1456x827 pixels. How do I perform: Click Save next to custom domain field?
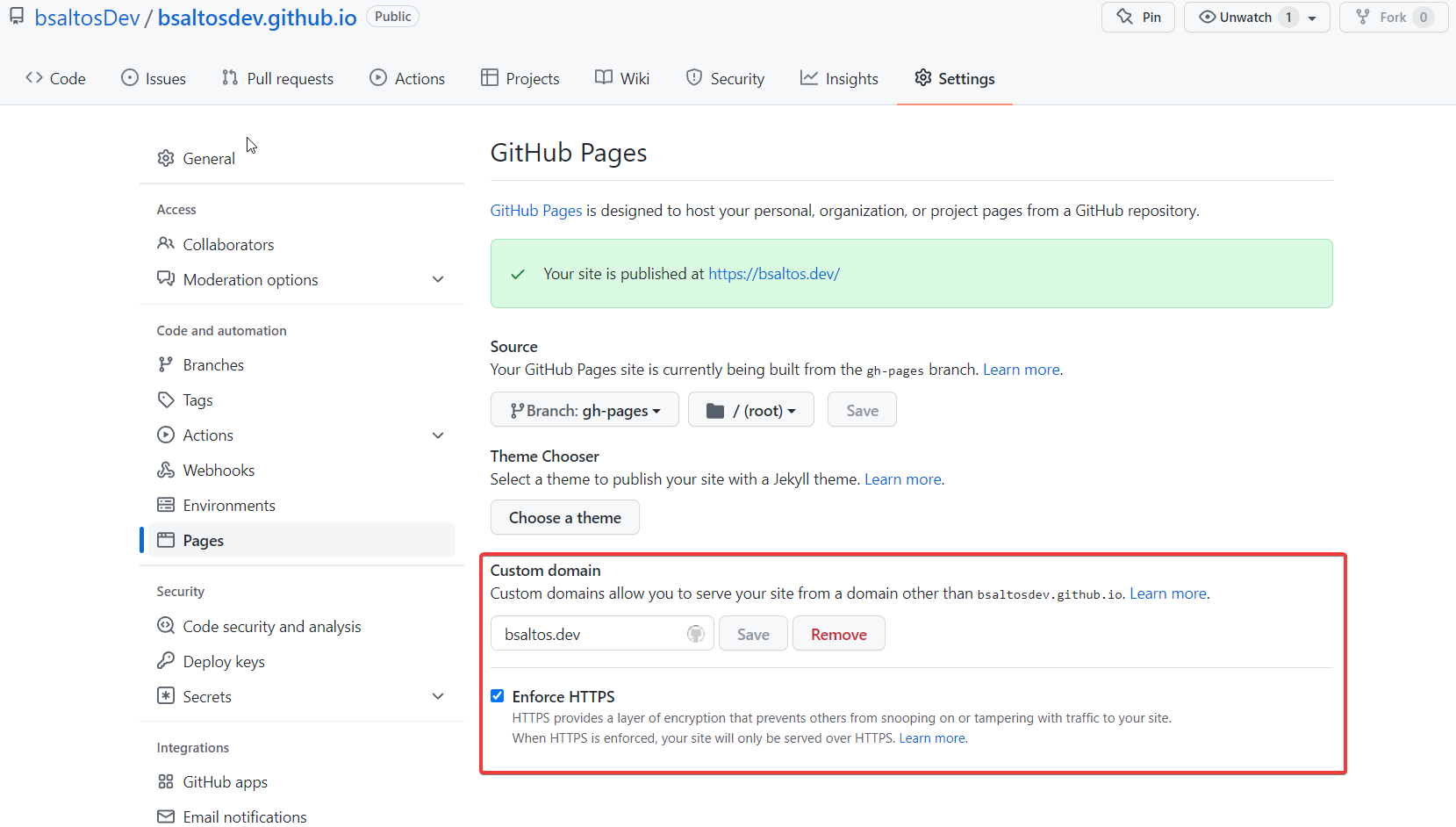753,634
